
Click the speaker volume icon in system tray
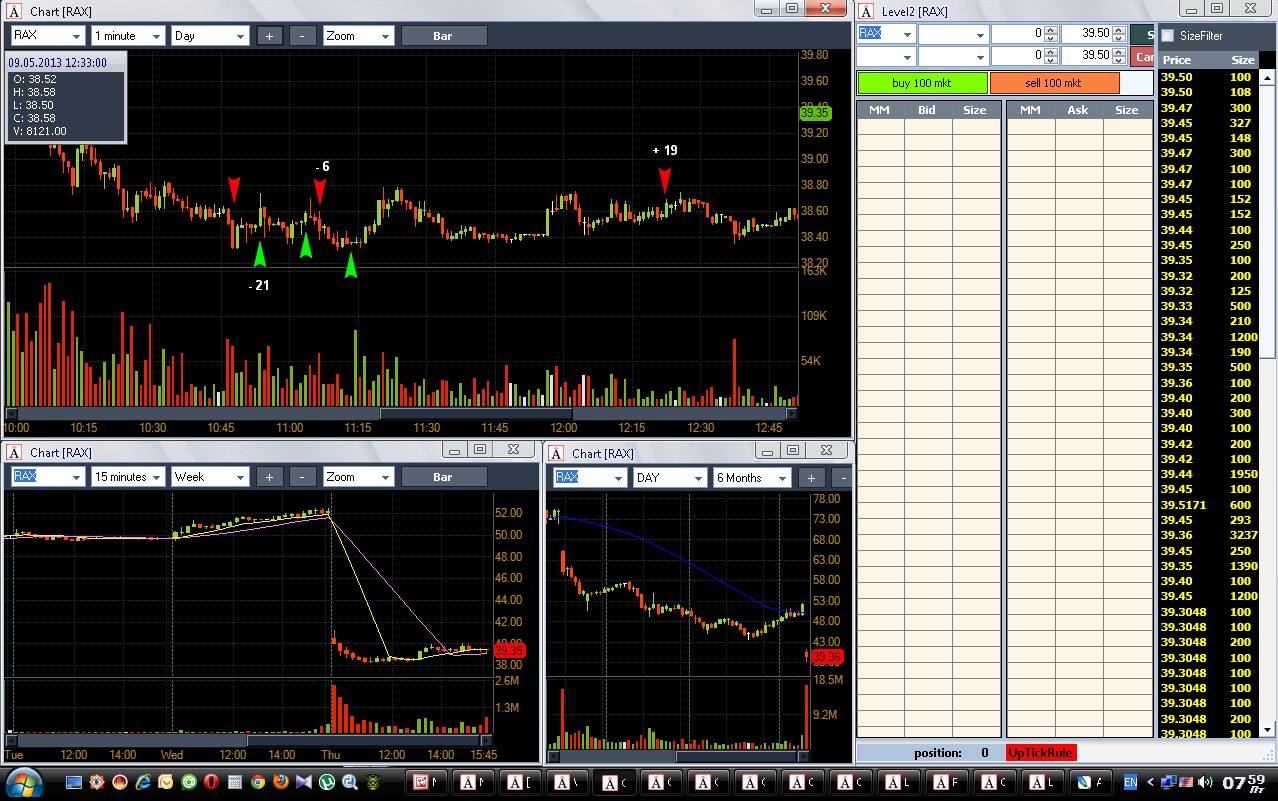[x=1204, y=781]
